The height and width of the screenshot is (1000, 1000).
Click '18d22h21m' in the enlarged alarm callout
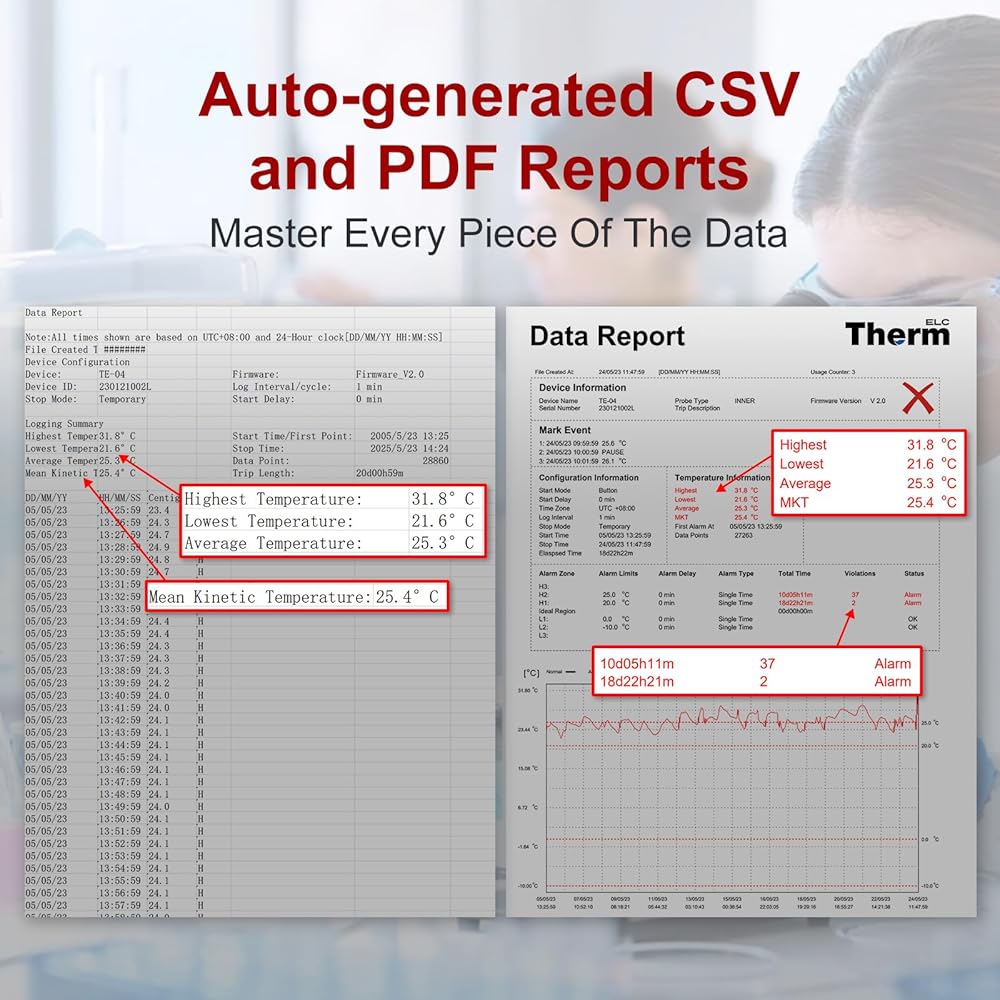click(637, 681)
